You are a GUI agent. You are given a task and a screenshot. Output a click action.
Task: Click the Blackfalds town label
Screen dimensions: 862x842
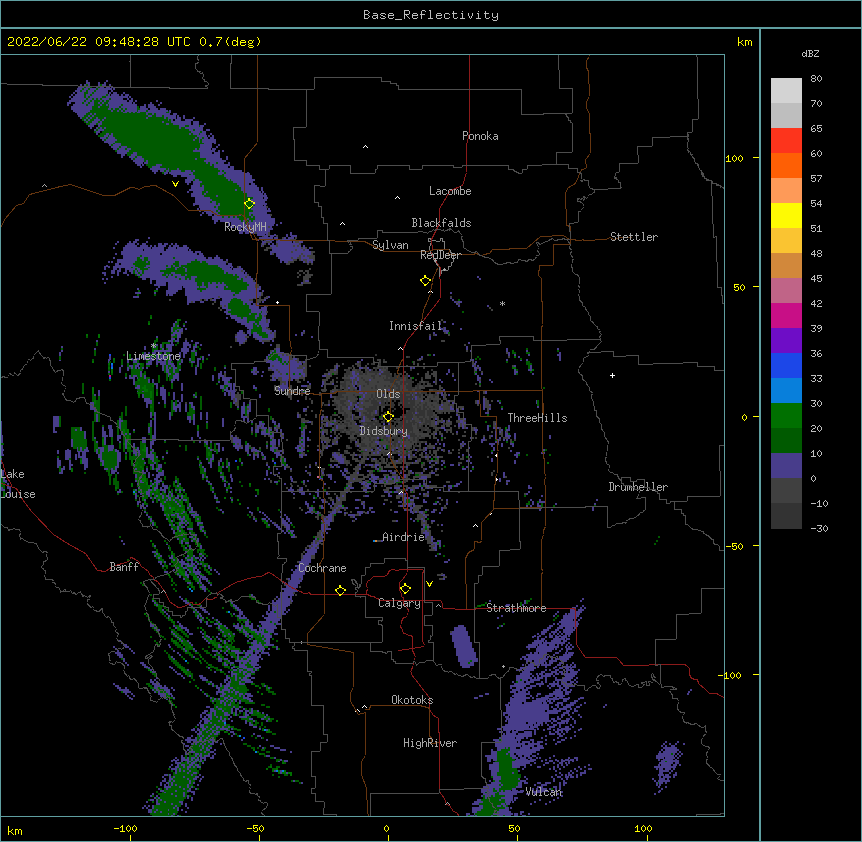coord(441,223)
